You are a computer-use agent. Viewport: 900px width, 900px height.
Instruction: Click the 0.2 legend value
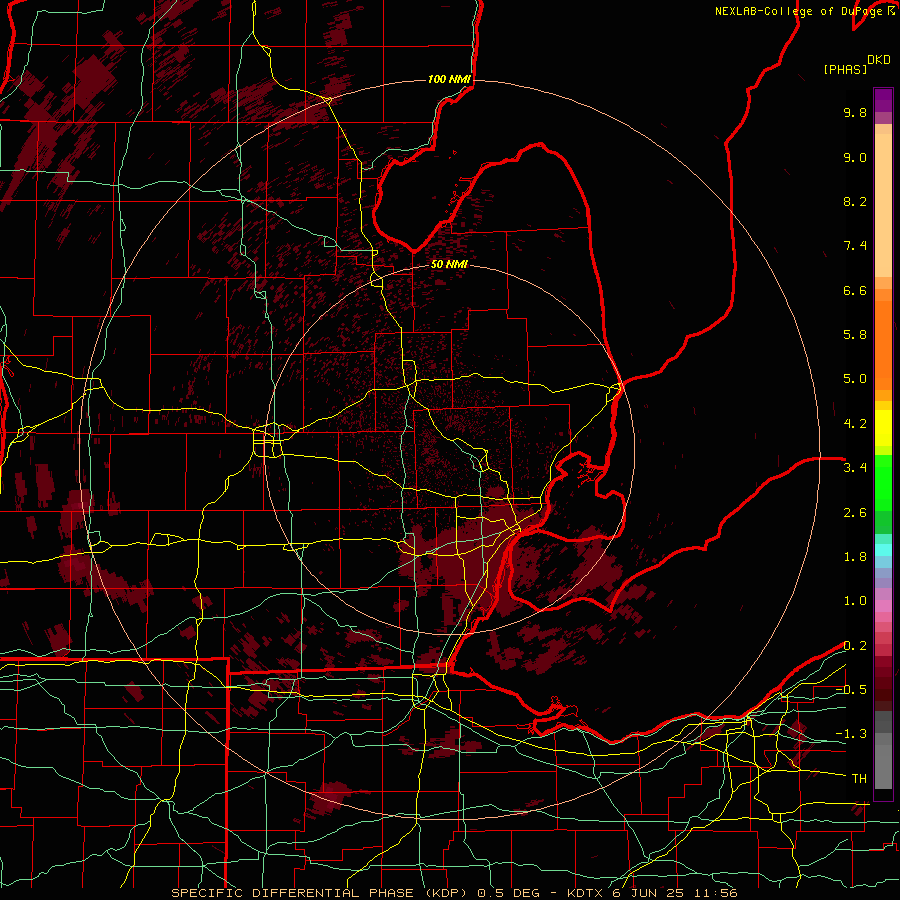click(x=855, y=646)
